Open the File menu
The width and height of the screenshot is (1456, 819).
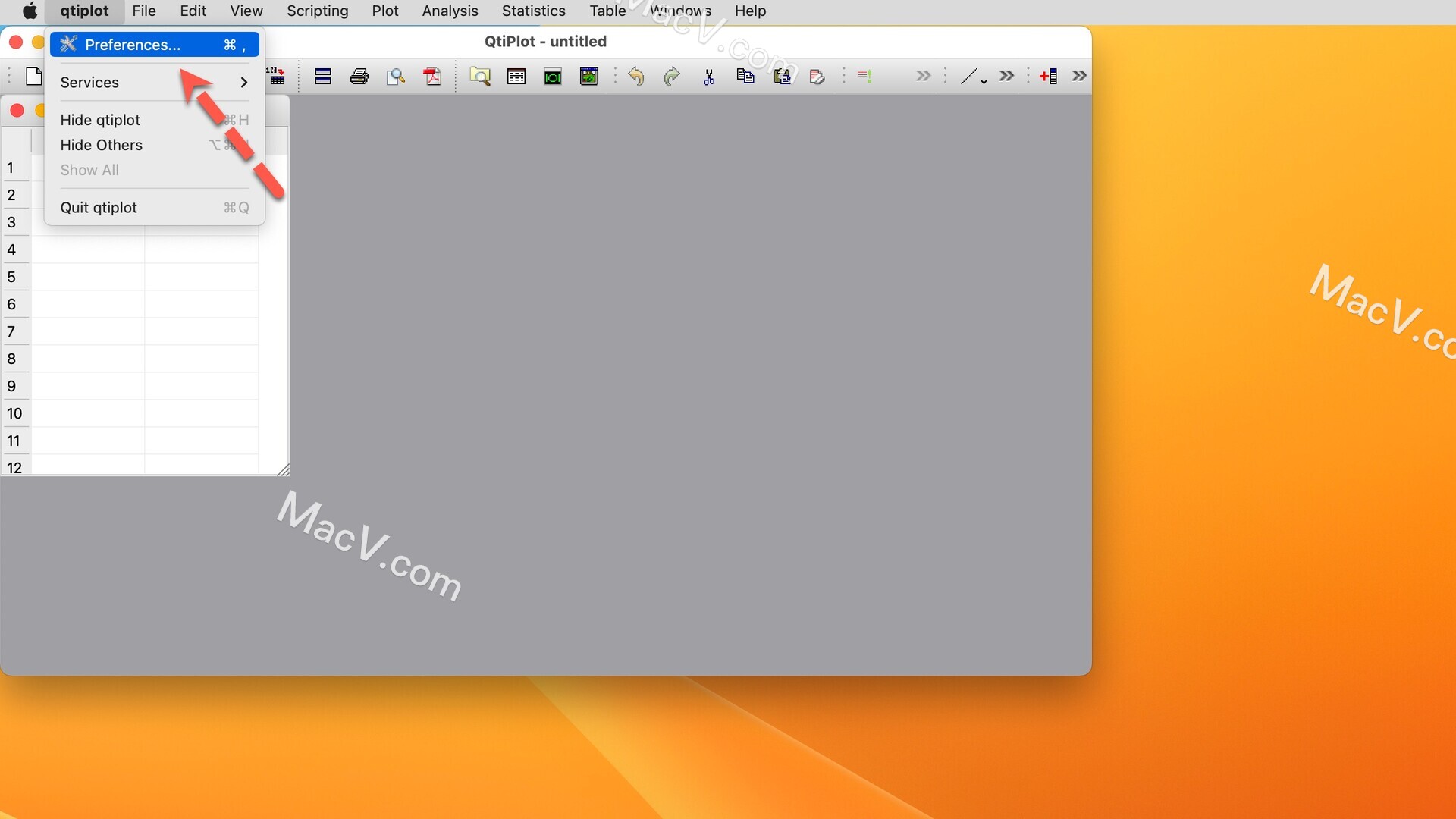pos(143,11)
